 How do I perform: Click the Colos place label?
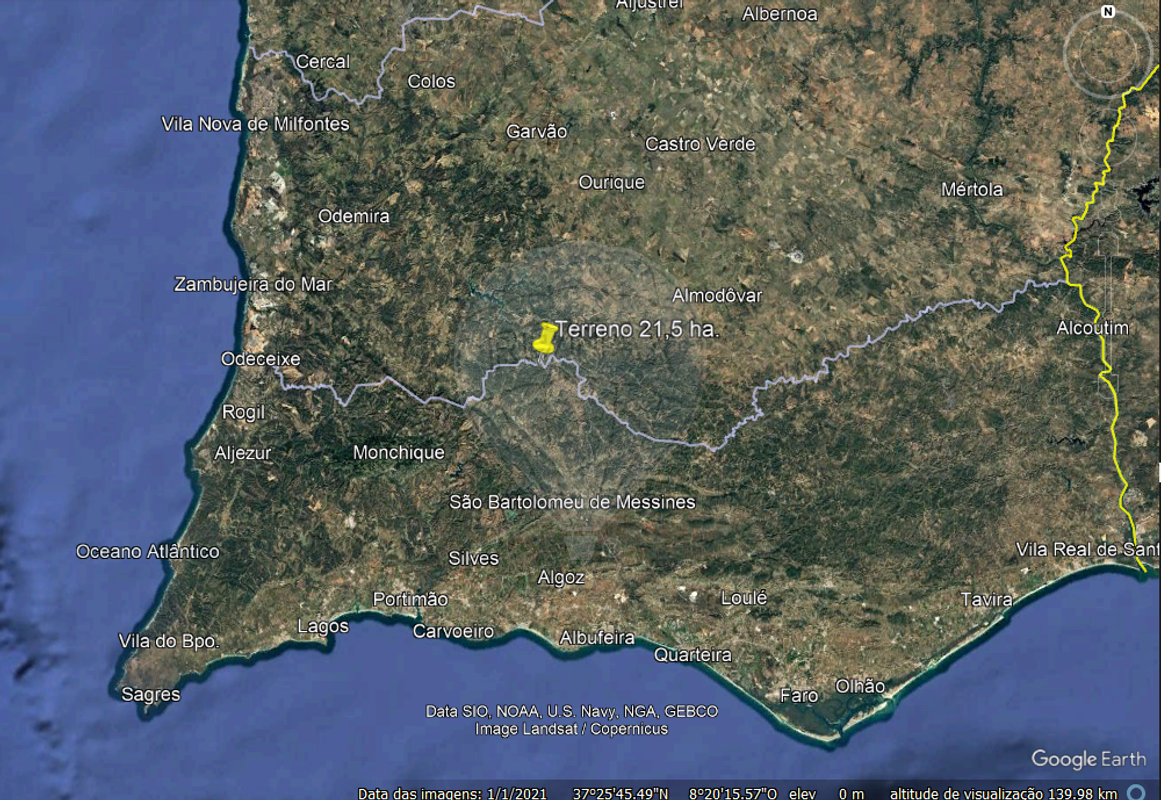coord(432,81)
